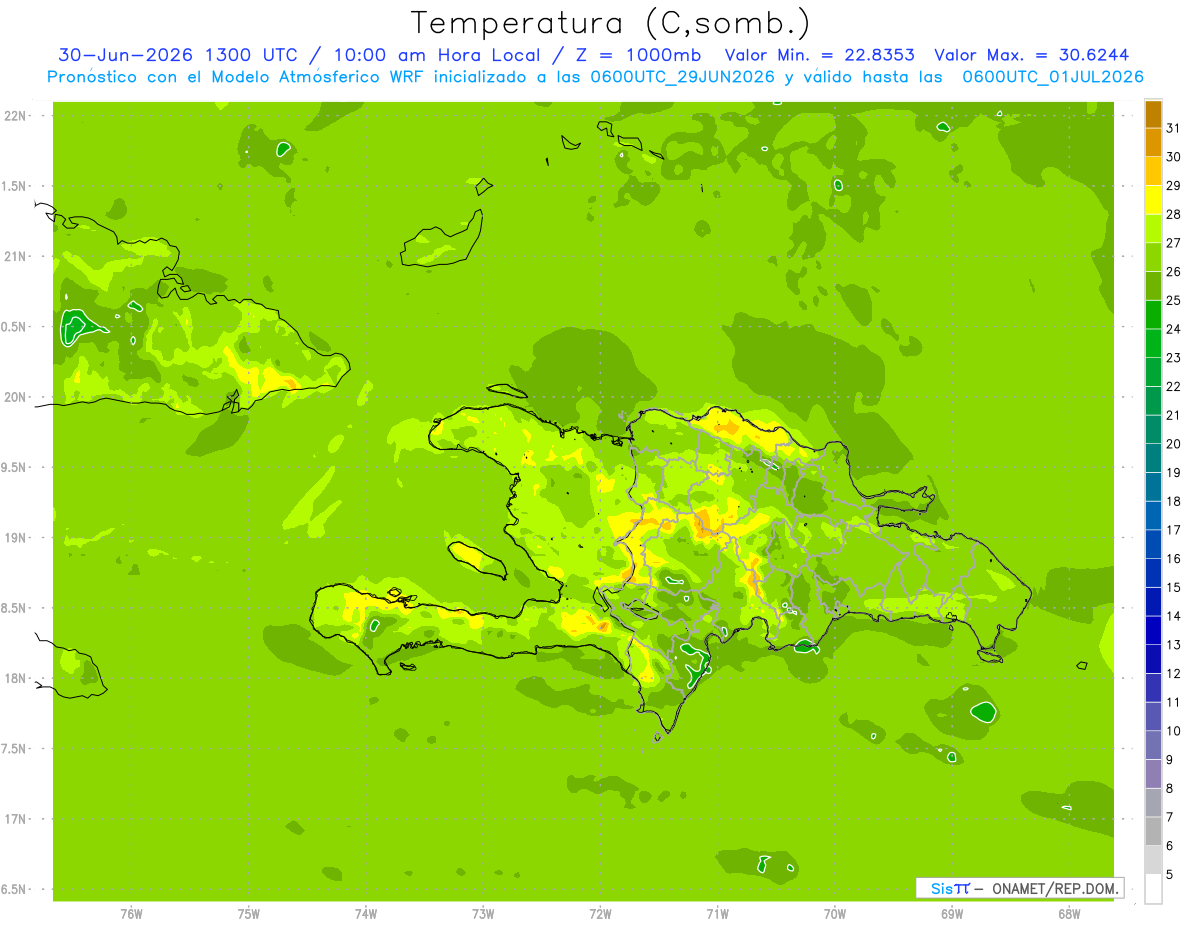Click the legend swatch between 12 and 13
The height and width of the screenshot is (927, 1200).
1153,660
